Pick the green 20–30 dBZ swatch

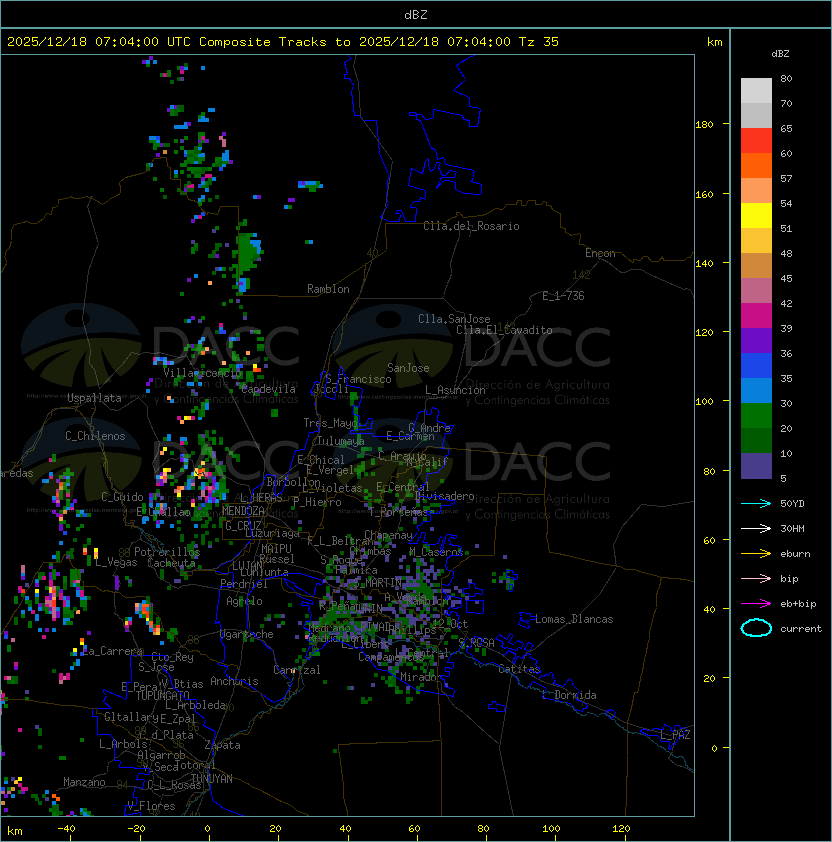756,416
